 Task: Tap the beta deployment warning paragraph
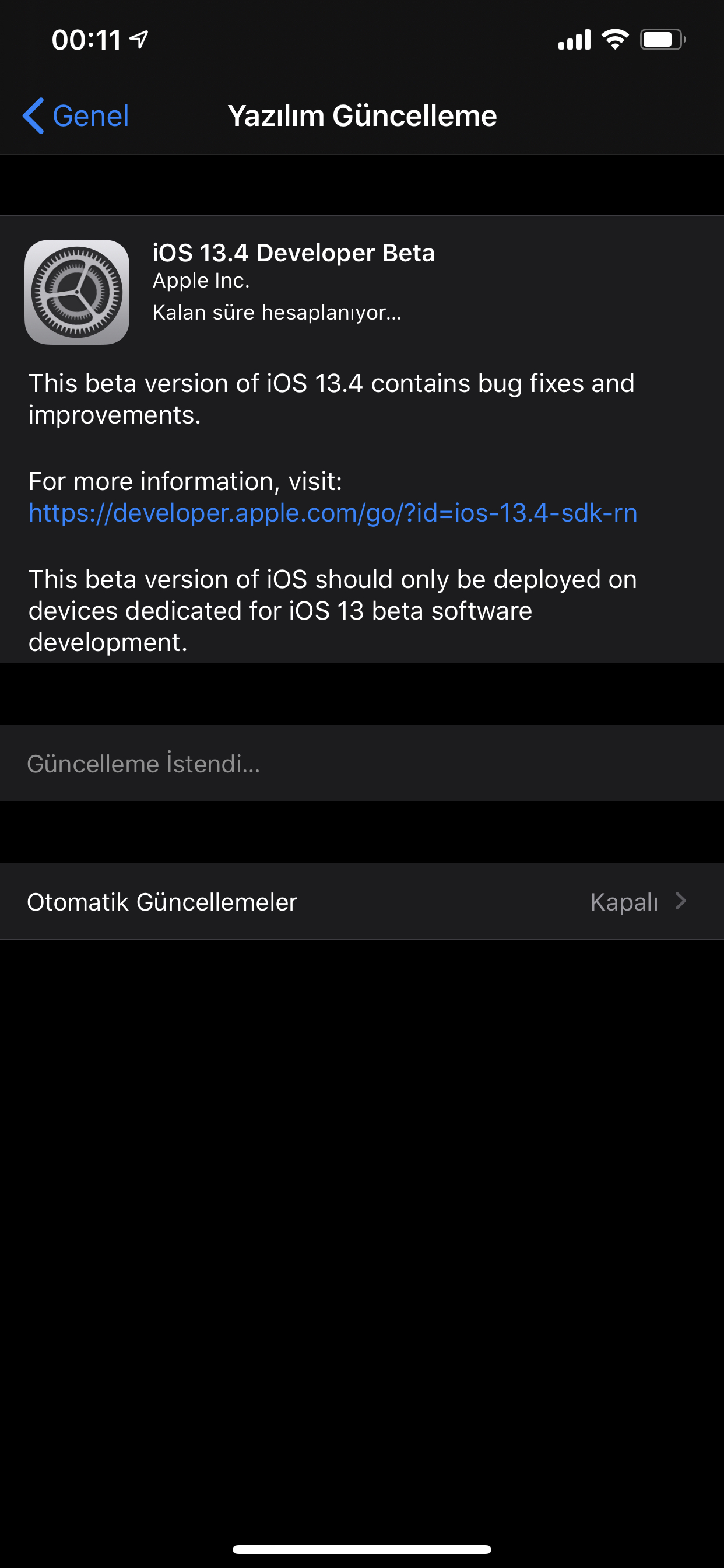(x=333, y=611)
